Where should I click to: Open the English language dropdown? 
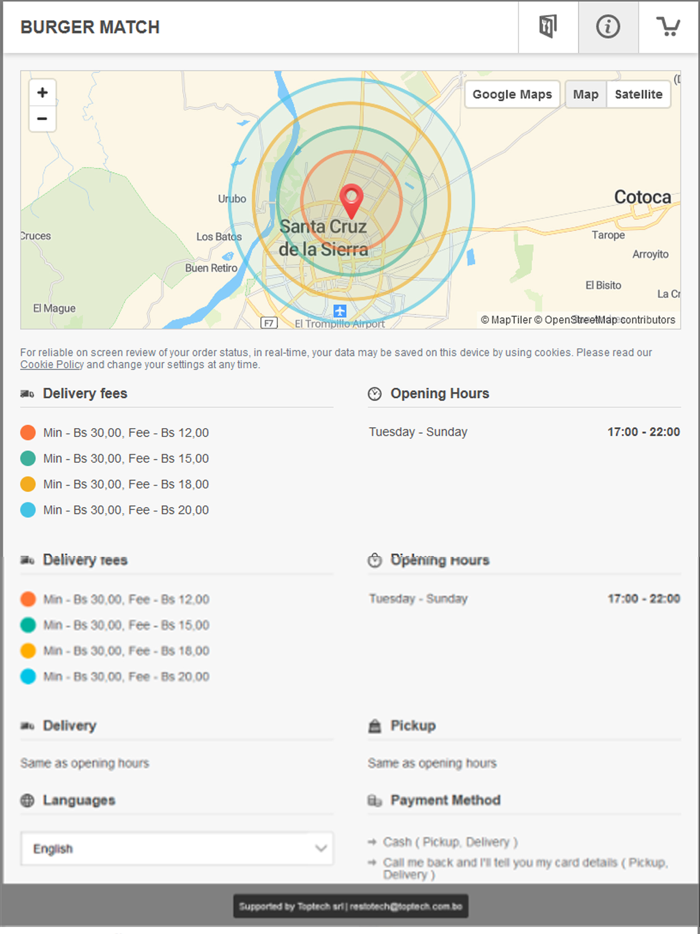(177, 848)
